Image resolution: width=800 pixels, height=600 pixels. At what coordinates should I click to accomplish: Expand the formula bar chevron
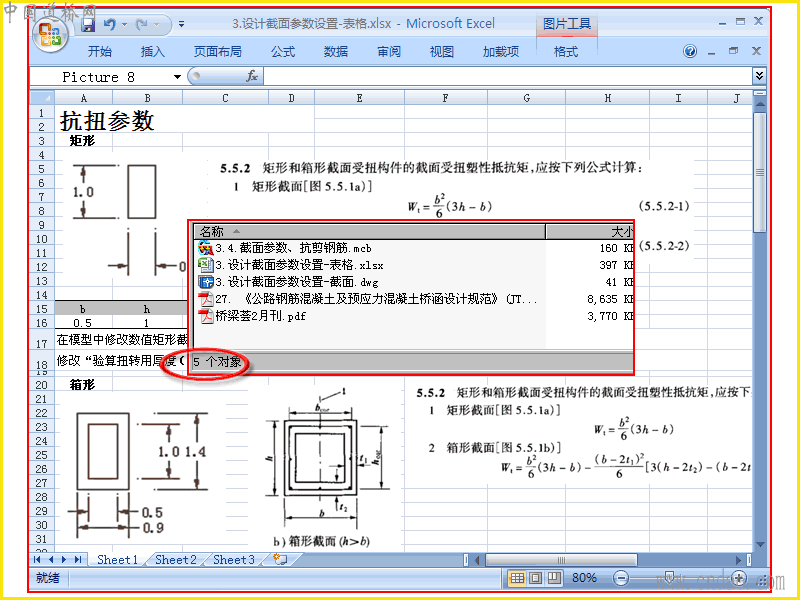(x=759, y=76)
